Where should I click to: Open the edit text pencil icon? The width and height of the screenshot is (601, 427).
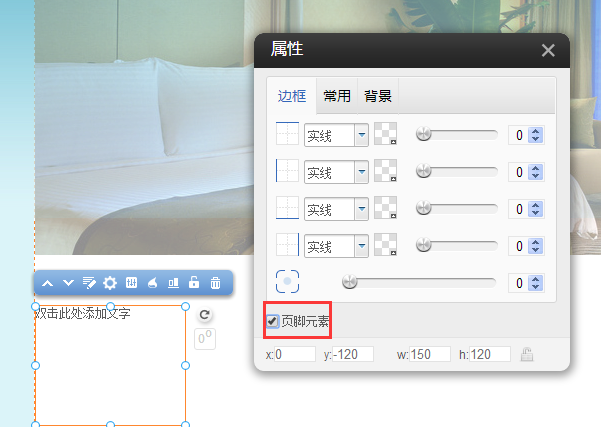point(89,284)
